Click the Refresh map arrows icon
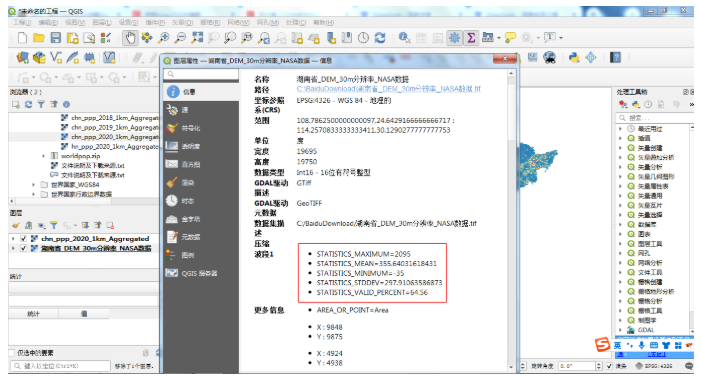Image resolution: width=701 pixels, height=376 pixels. (x=380, y=38)
